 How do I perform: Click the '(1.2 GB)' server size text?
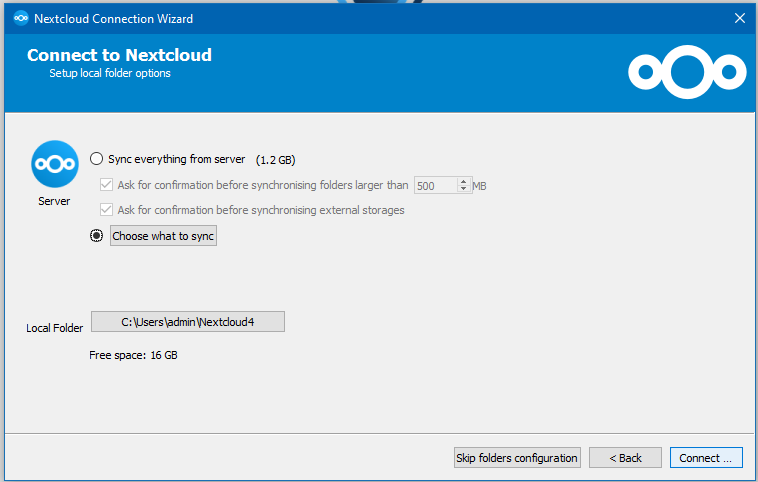coord(275,159)
